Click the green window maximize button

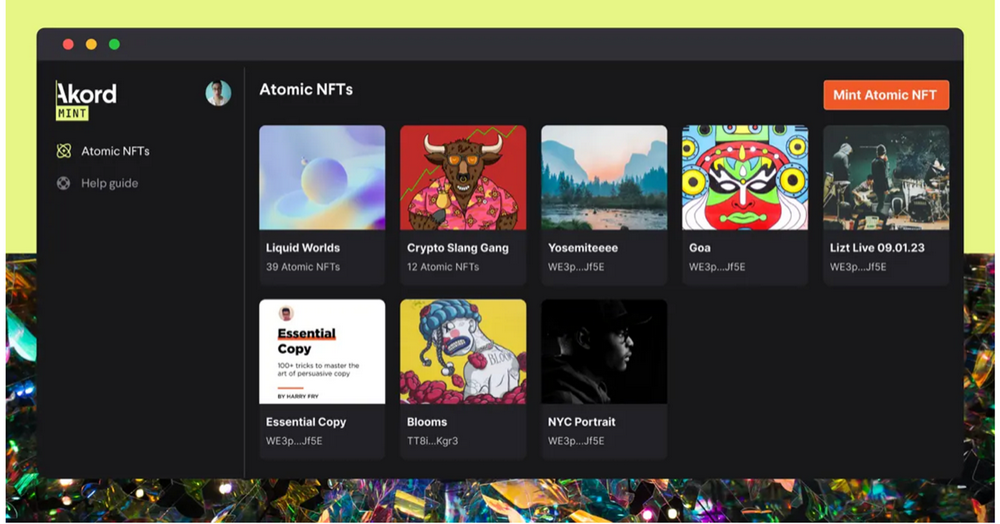point(114,44)
